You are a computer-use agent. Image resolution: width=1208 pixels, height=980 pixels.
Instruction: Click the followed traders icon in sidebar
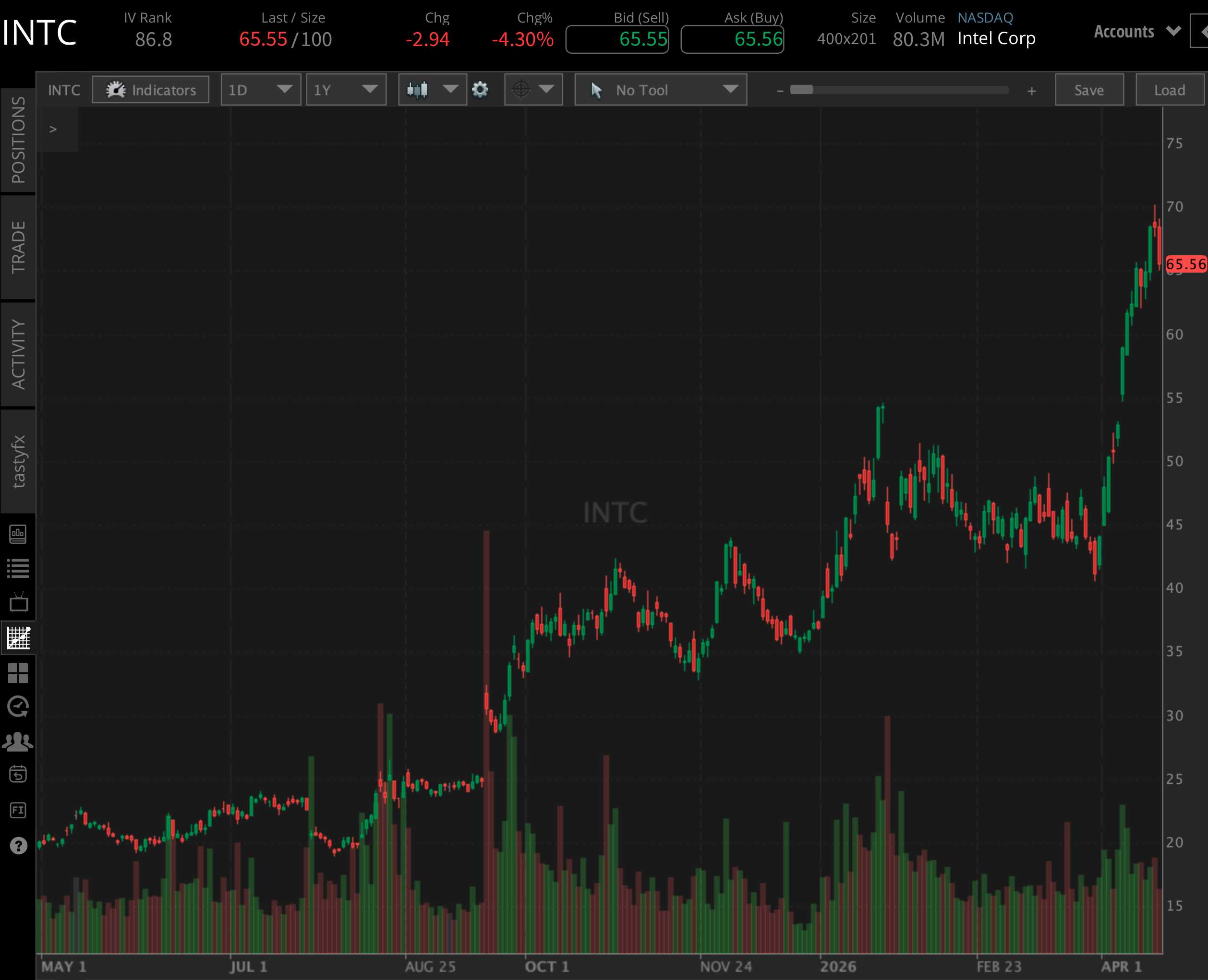point(19,741)
